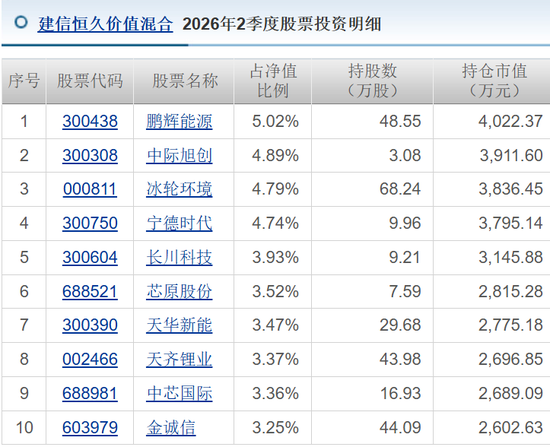Open 长川科技 stock name link
The height and width of the screenshot is (447, 550).
point(179,257)
